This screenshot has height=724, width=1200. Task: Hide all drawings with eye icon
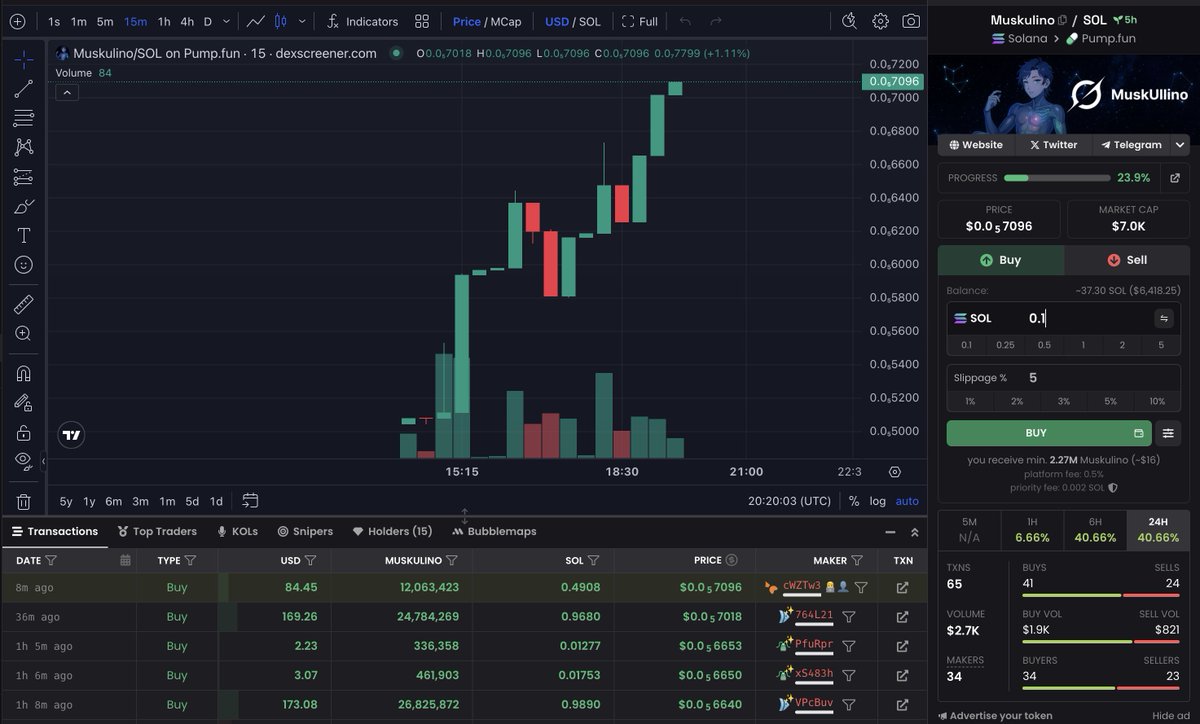[24, 461]
